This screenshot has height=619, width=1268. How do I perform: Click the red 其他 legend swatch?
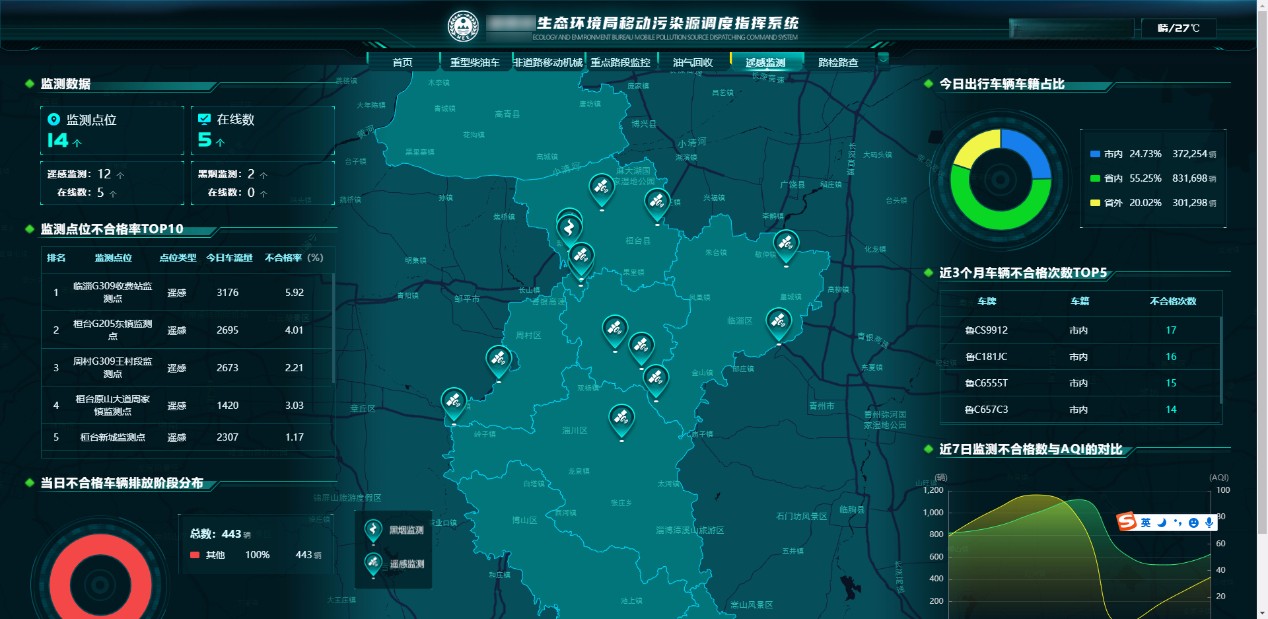194,555
